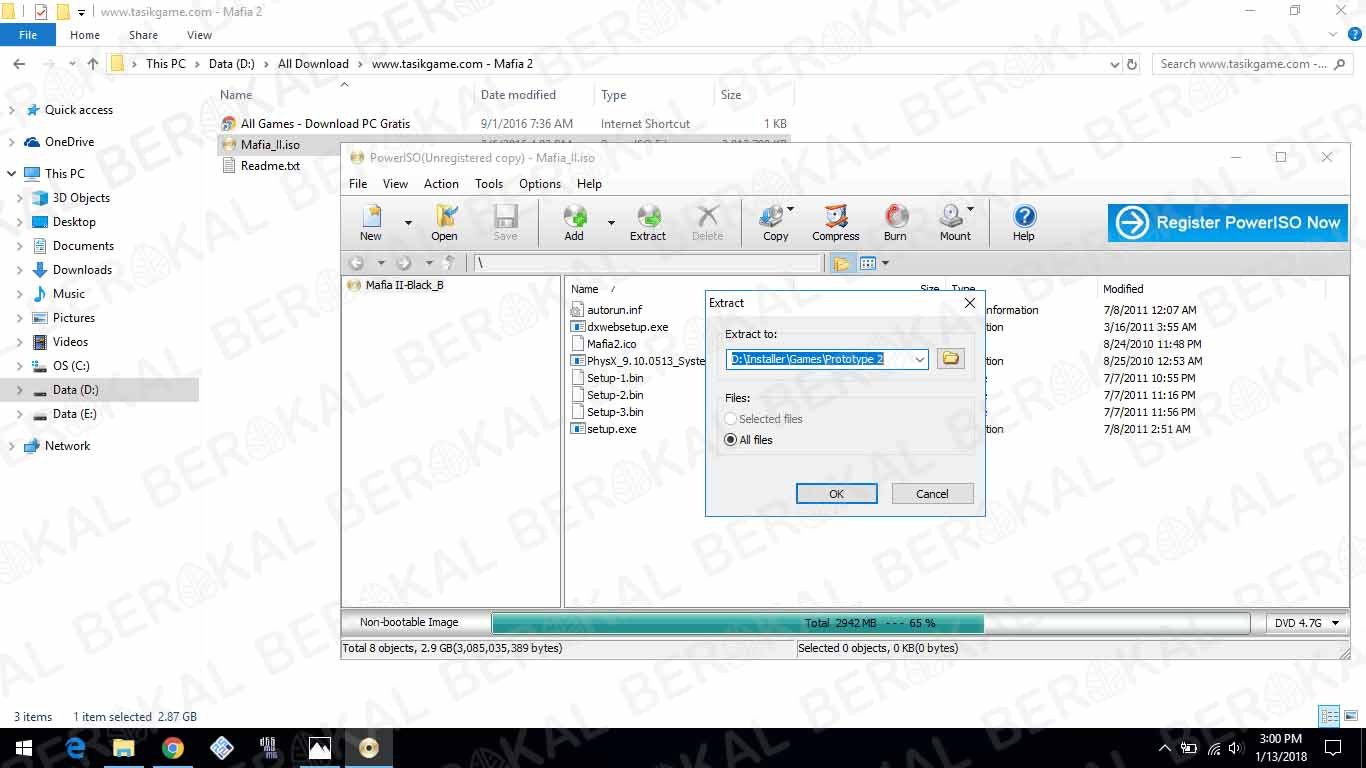The image size is (1366, 768).
Task: Click the Extract toolbar icon in PowerISO
Action: (x=648, y=222)
